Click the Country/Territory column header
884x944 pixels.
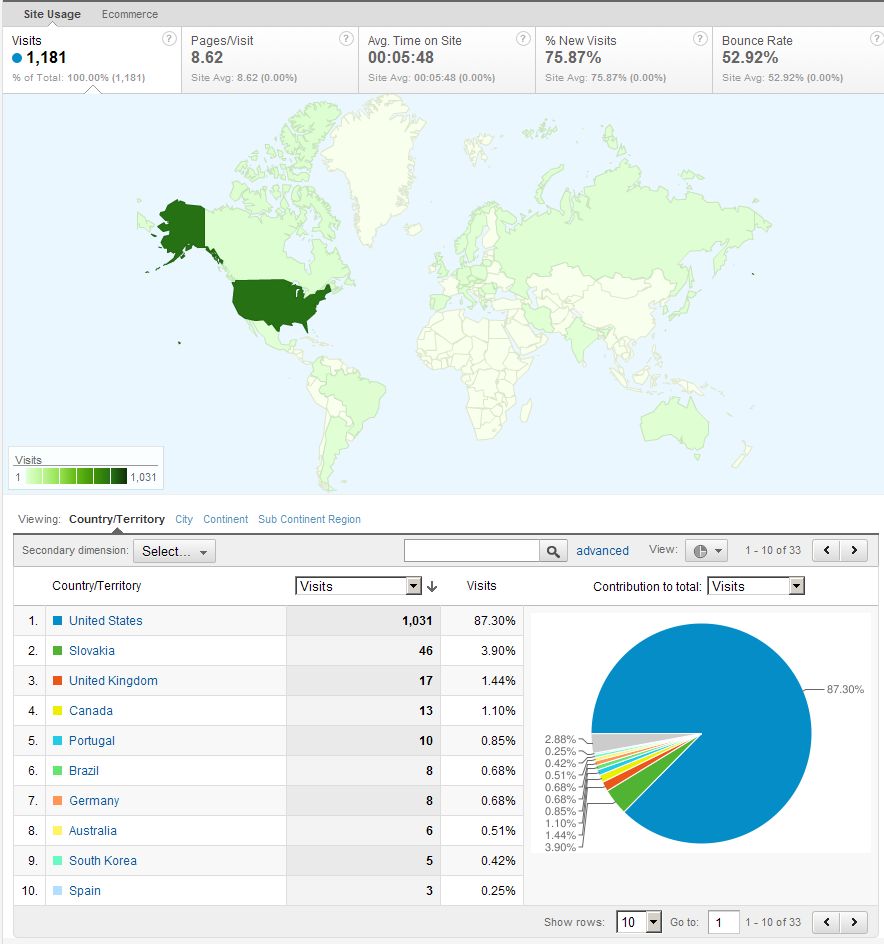96,586
